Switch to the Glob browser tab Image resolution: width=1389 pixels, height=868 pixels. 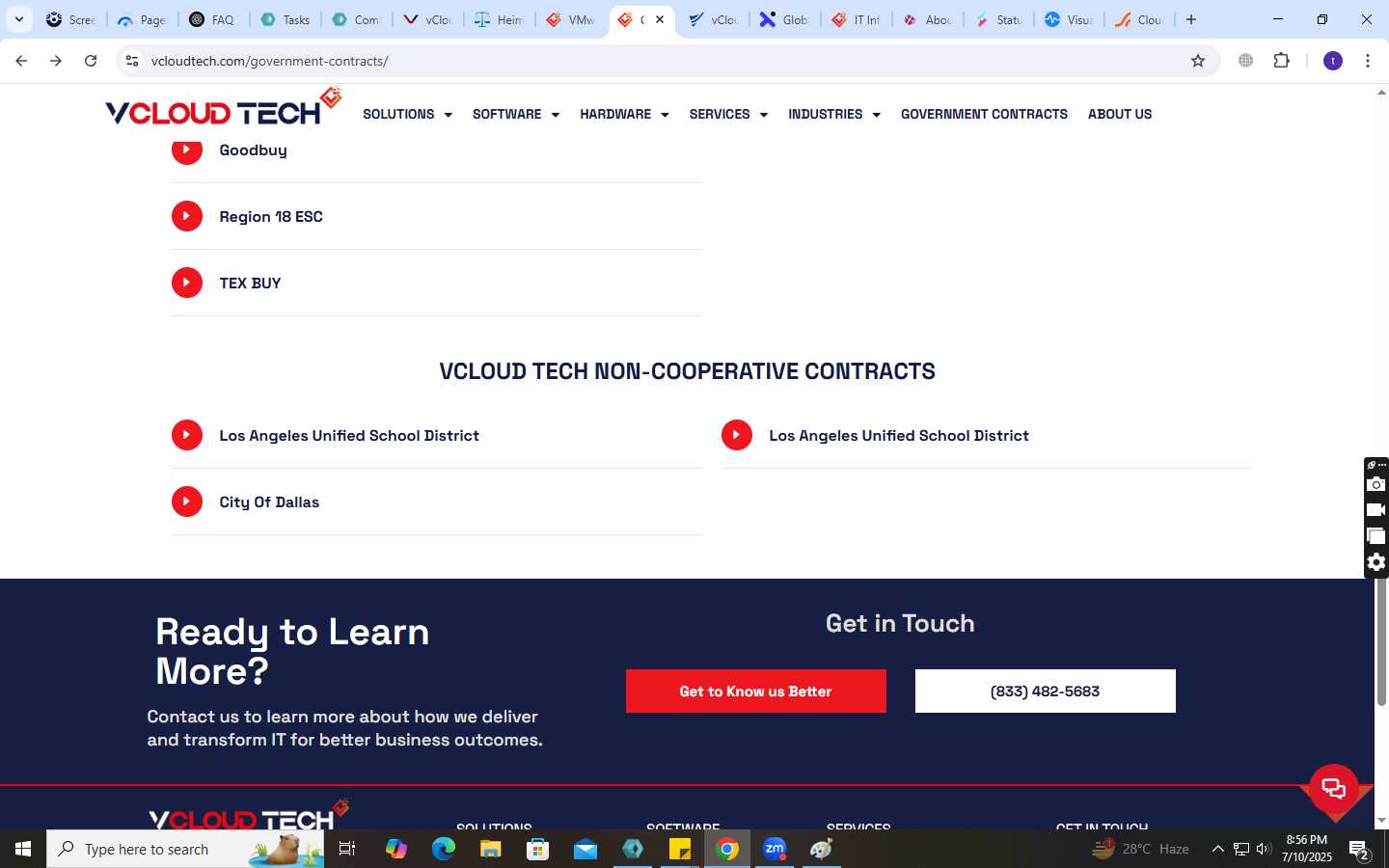pyautogui.click(x=785, y=19)
